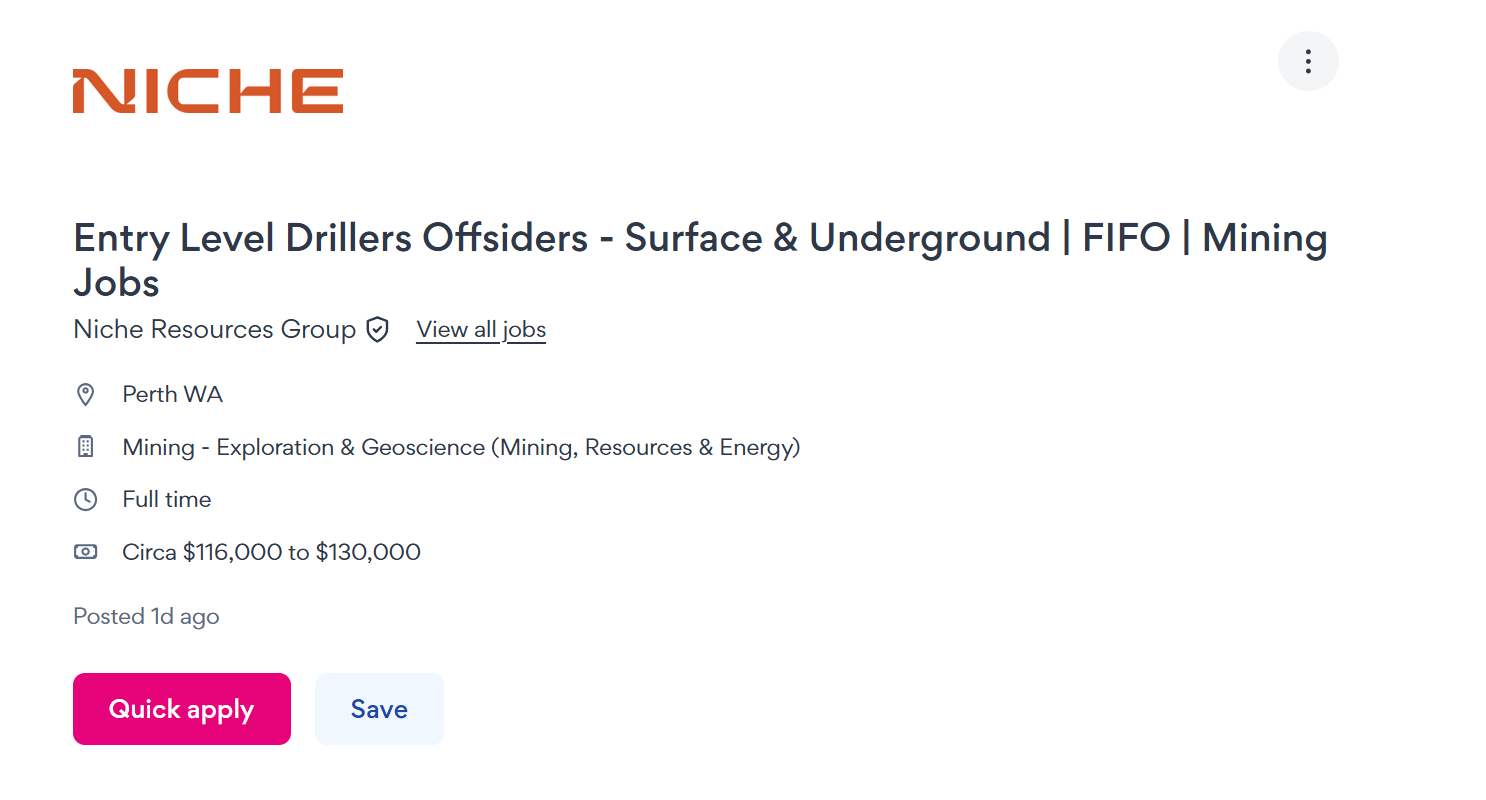Save this job listing
Viewport: 1486px width, 800px height.
tap(379, 709)
